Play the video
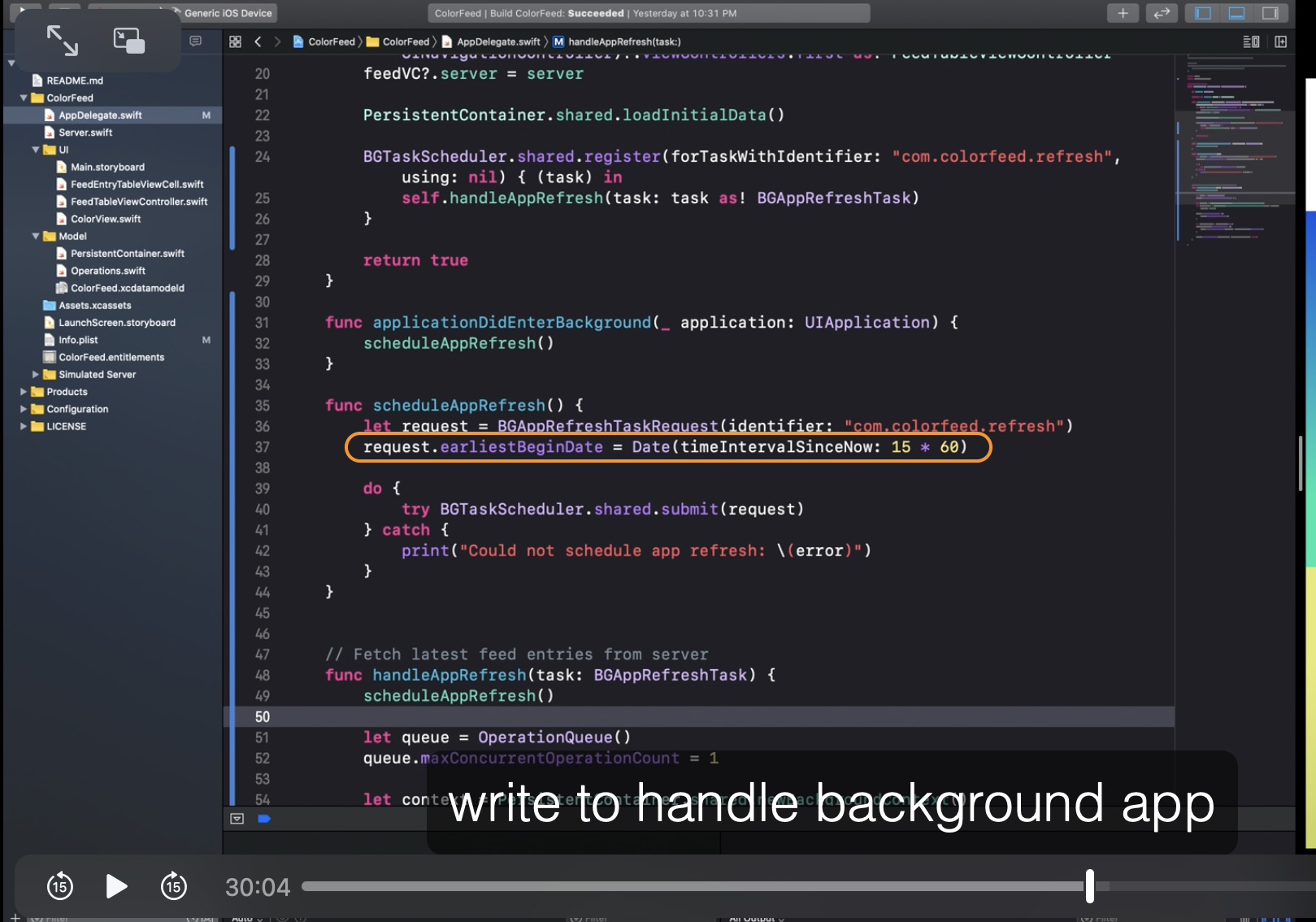Viewport: 1316px width, 922px height. 116,886
